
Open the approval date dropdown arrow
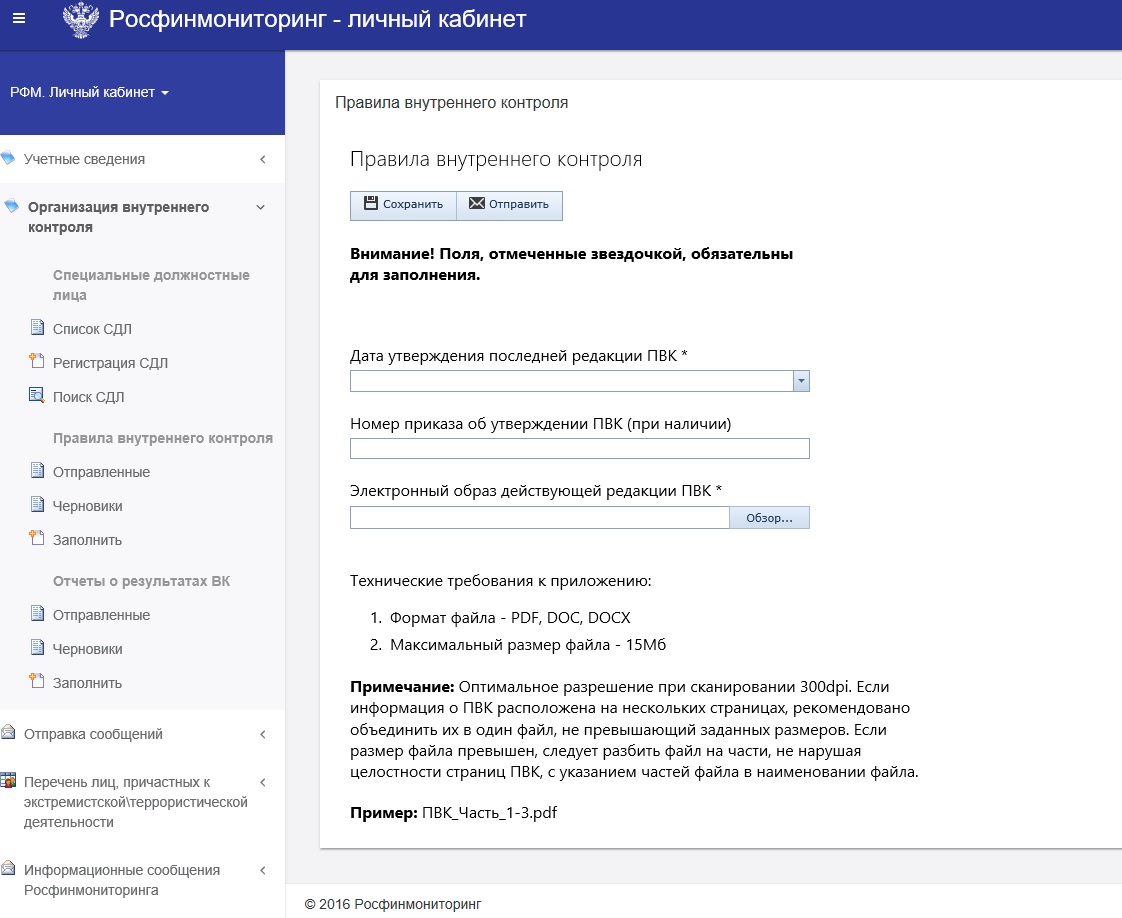click(x=801, y=381)
